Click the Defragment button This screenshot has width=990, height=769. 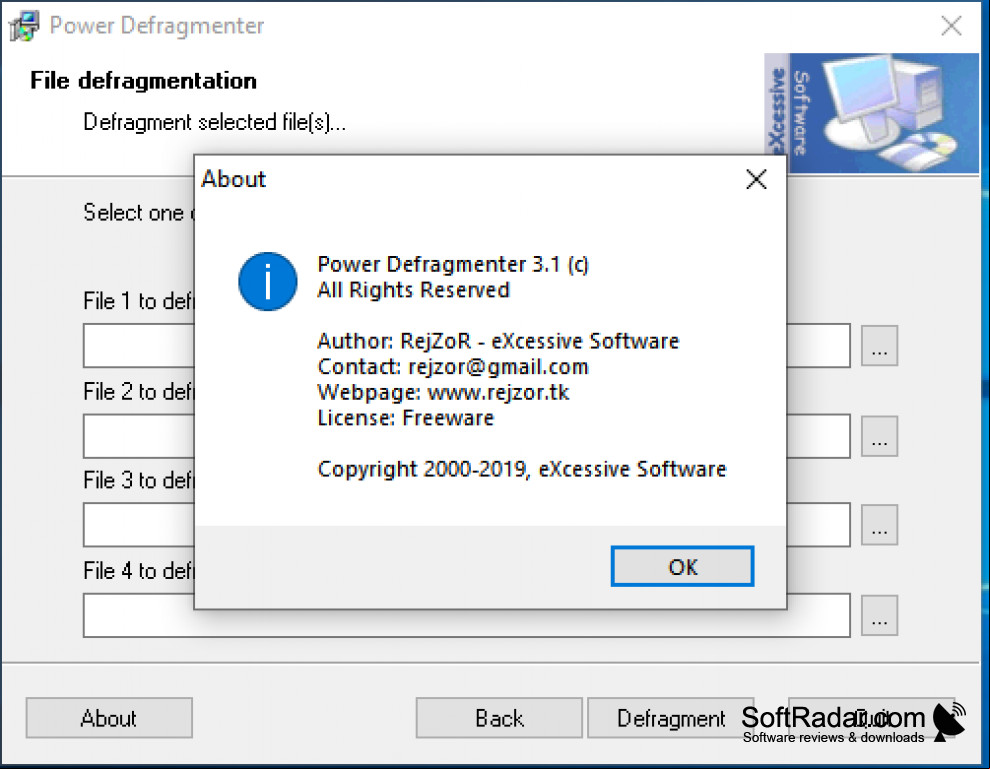pos(671,718)
